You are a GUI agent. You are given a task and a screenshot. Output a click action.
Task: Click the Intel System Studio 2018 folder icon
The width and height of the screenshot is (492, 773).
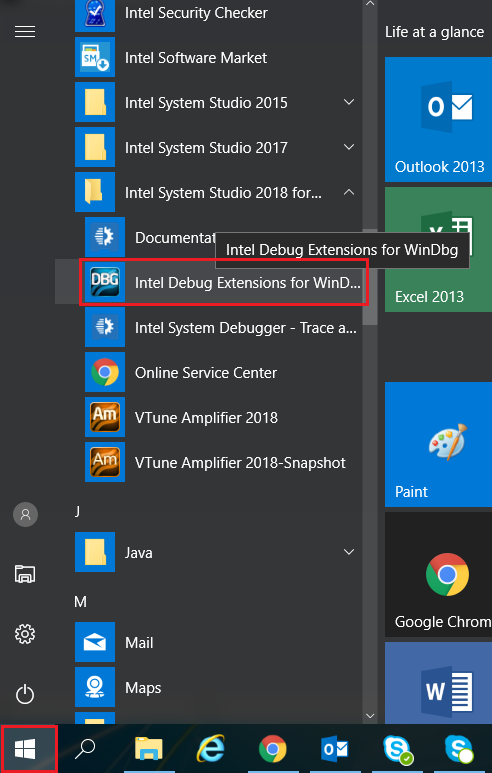(95, 192)
